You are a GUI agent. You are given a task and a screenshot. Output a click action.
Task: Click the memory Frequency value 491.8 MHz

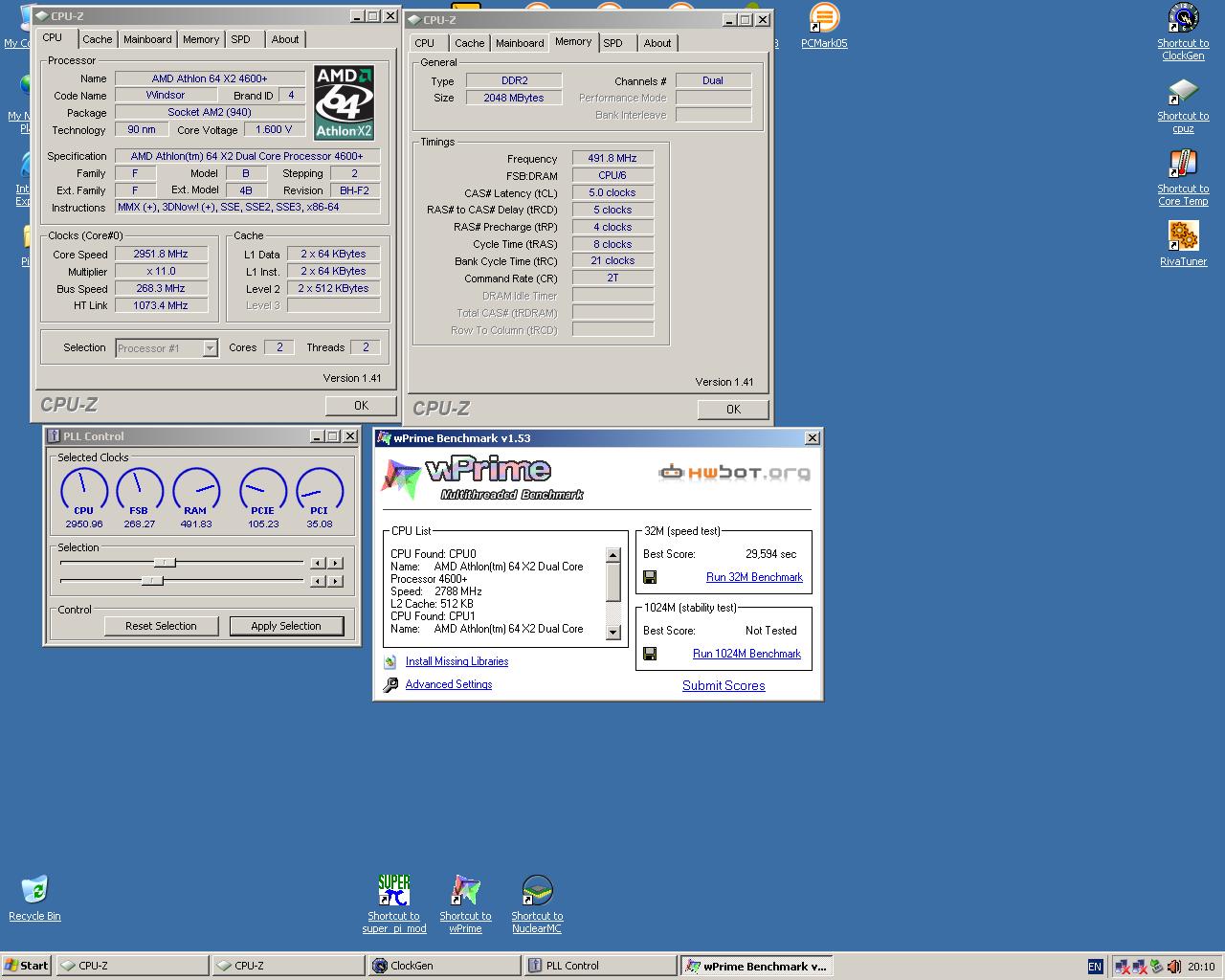point(612,158)
